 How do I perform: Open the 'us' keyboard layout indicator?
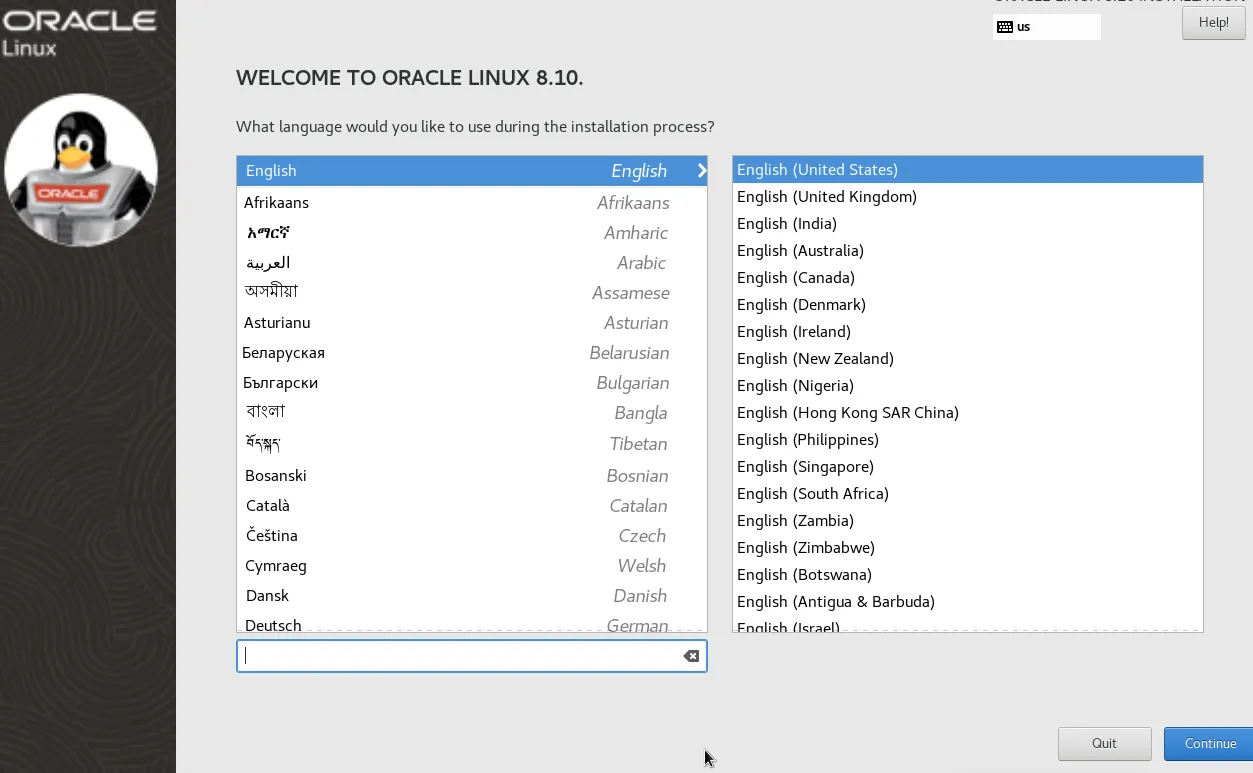tap(1046, 27)
